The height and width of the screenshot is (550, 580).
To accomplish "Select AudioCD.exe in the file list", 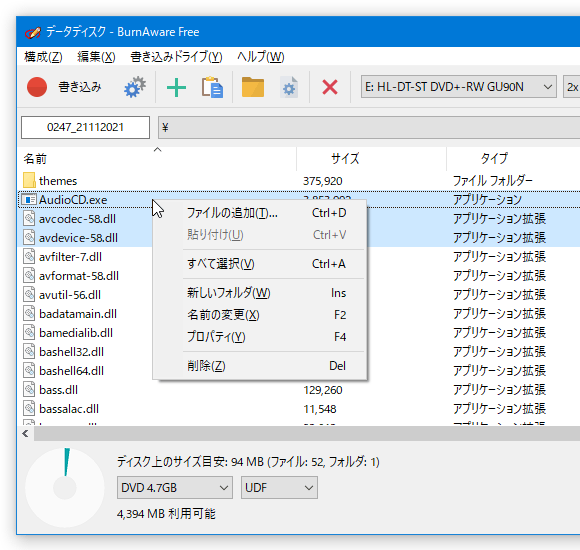I will (x=73, y=200).
